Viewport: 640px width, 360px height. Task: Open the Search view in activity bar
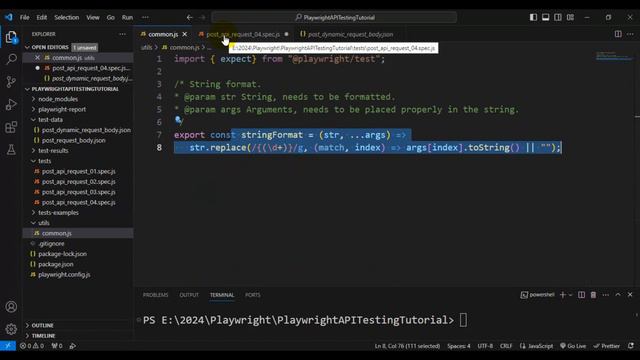[x=11, y=59]
